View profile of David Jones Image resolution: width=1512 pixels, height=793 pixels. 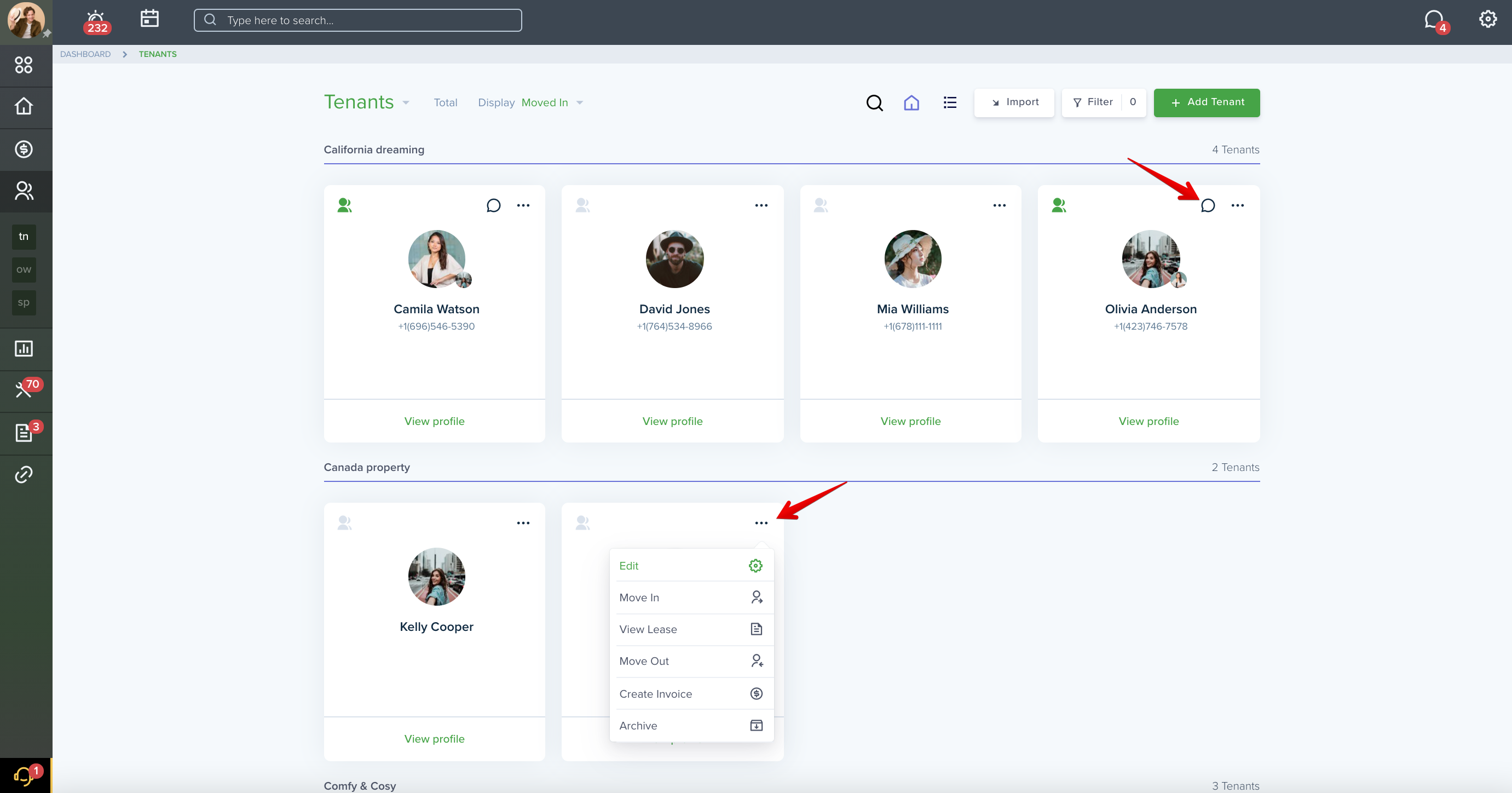click(673, 421)
